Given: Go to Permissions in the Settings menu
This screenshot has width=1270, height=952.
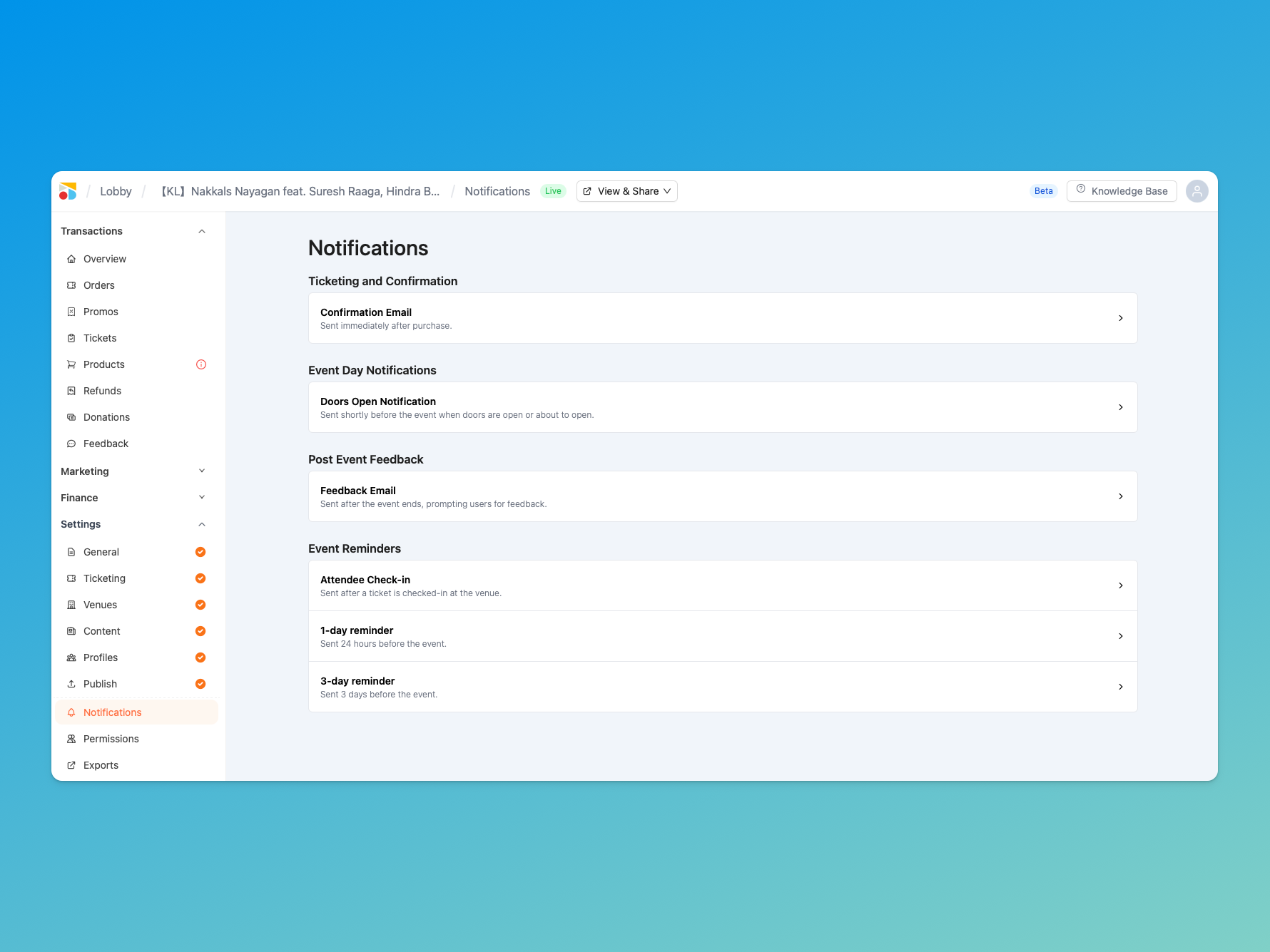Looking at the screenshot, I should point(111,739).
